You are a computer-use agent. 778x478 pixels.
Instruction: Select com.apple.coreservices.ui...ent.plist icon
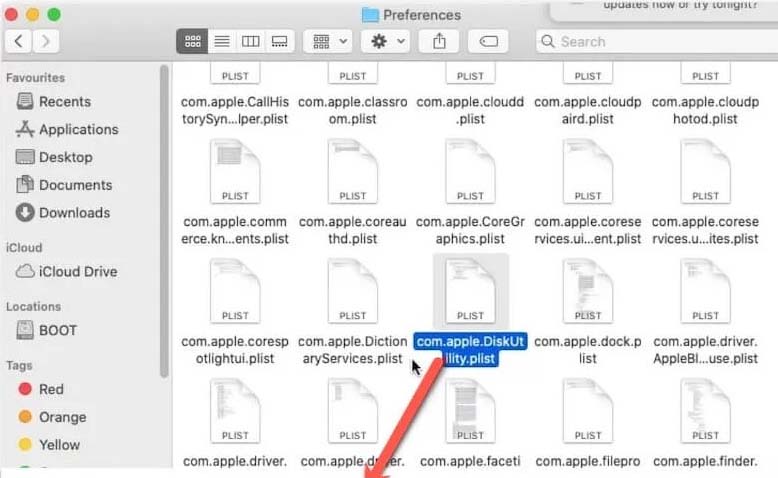[587, 171]
